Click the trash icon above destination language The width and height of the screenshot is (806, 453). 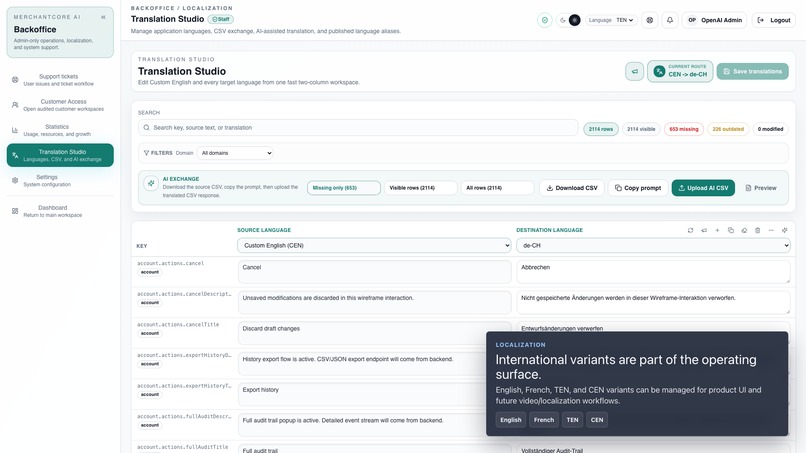(x=757, y=230)
